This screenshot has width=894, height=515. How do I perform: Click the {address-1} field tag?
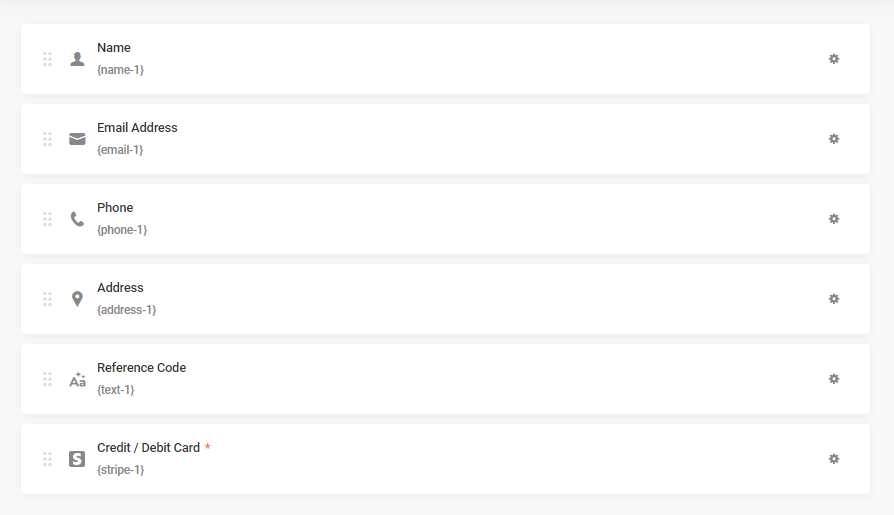[x=127, y=310]
